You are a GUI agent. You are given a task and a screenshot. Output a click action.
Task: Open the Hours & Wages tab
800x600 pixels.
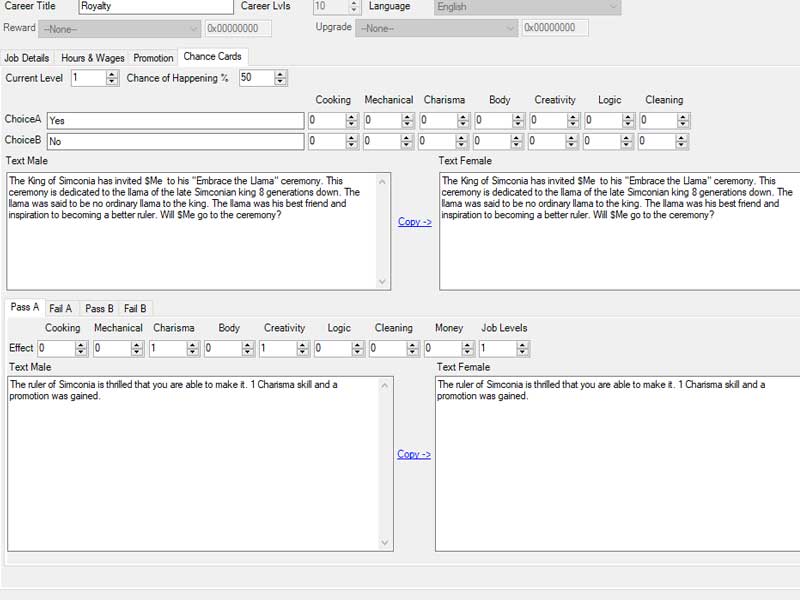[93, 58]
